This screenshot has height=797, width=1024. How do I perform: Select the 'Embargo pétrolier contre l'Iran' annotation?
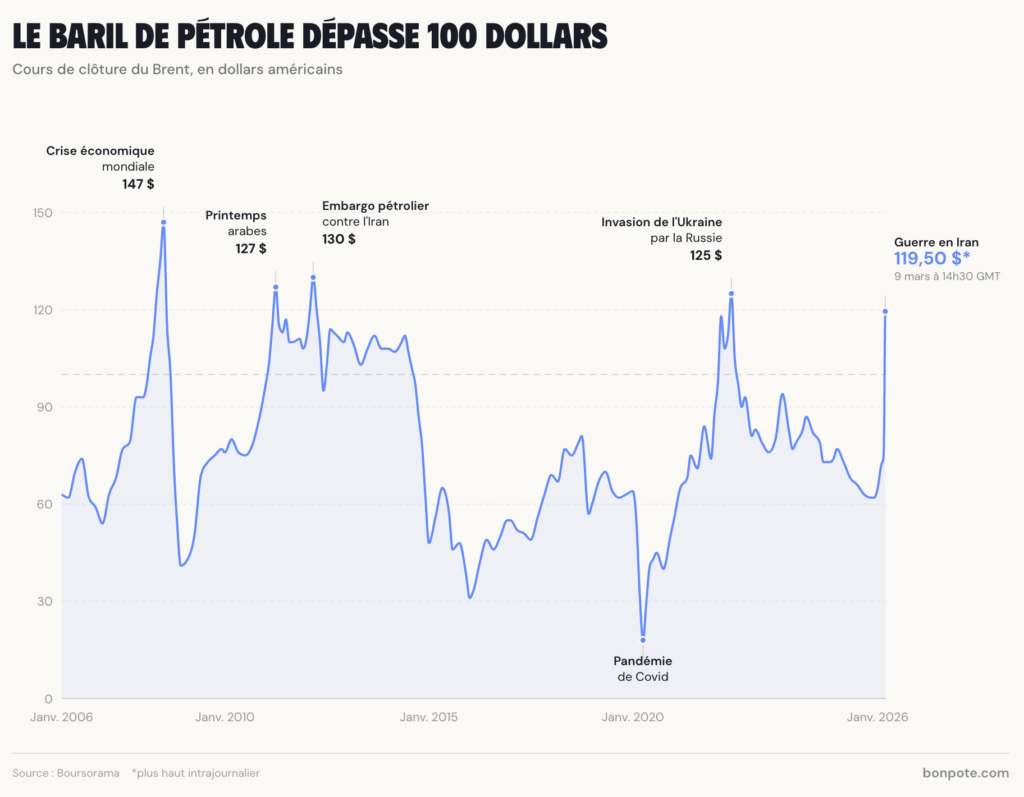tap(375, 213)
